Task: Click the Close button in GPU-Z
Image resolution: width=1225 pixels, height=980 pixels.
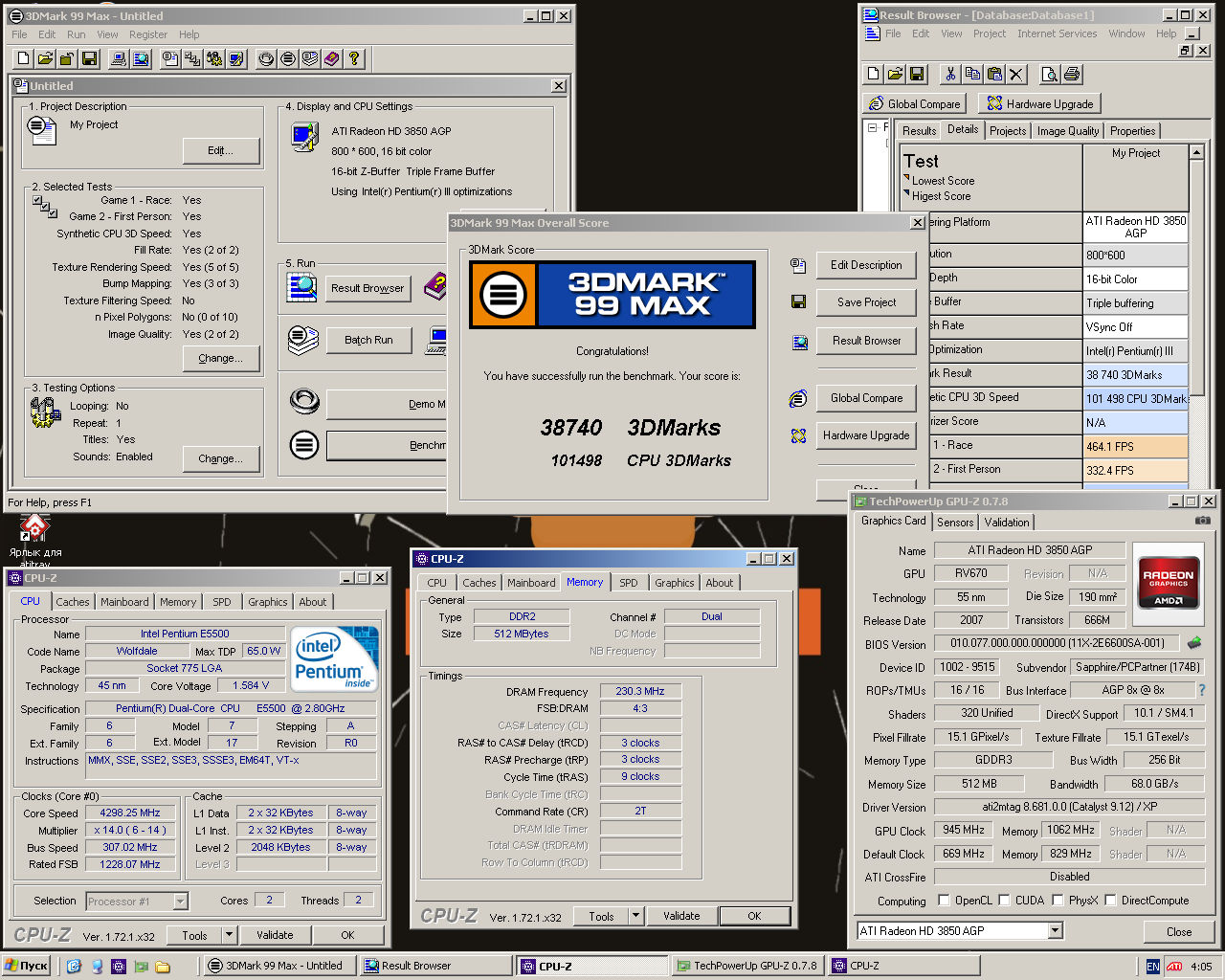Action: tap(1179, 931)
